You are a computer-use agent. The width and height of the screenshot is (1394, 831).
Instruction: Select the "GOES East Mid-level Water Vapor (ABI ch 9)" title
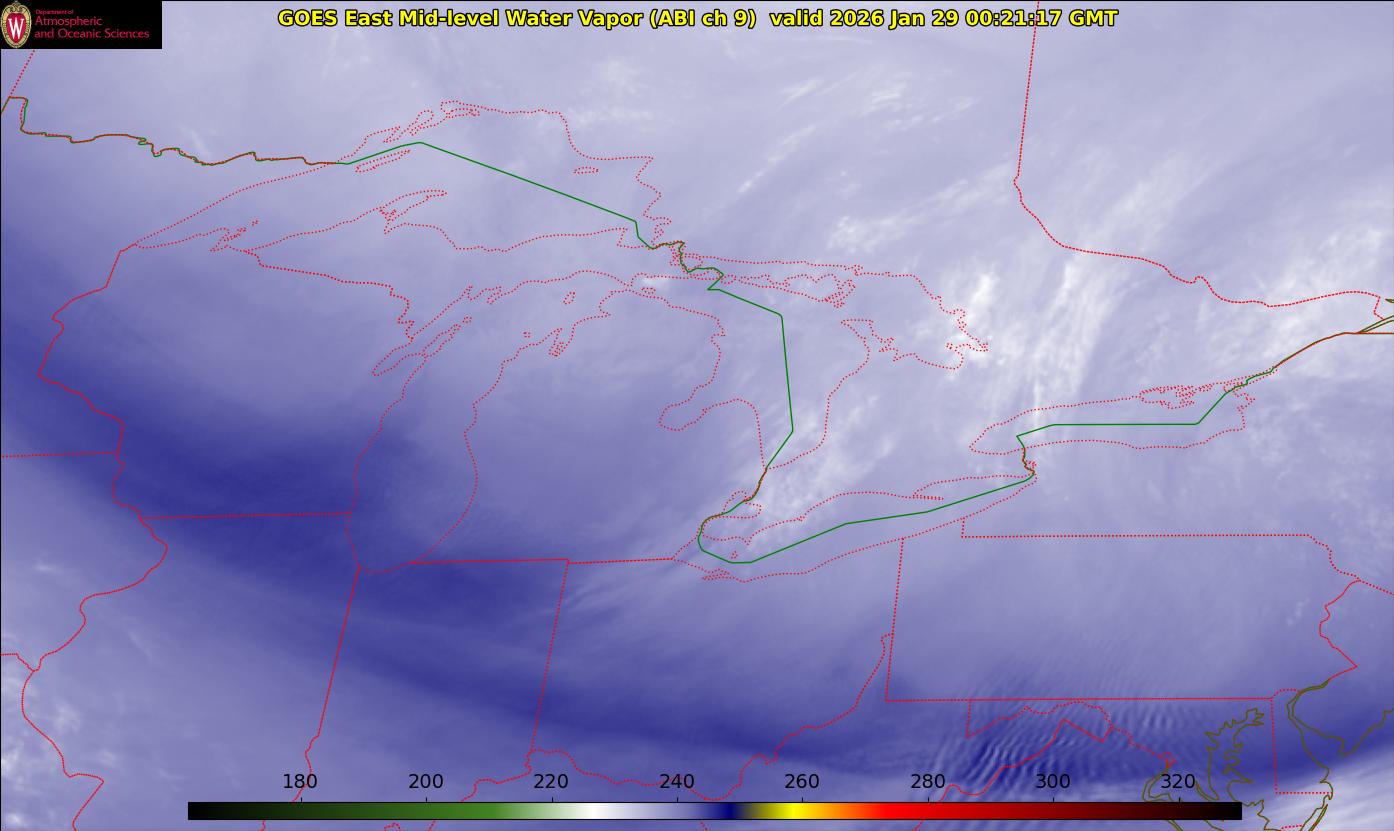coord(517,18)
